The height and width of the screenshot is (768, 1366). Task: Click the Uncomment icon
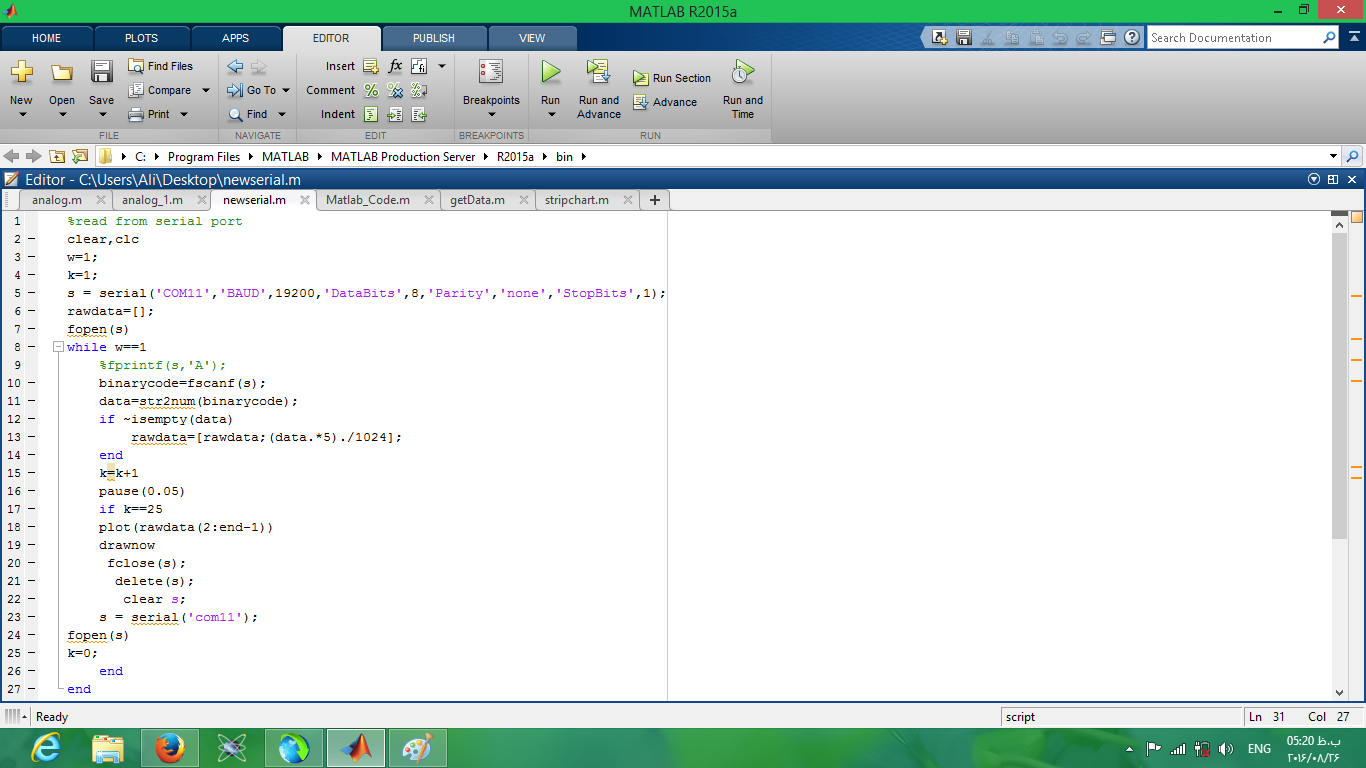[395, 90]
